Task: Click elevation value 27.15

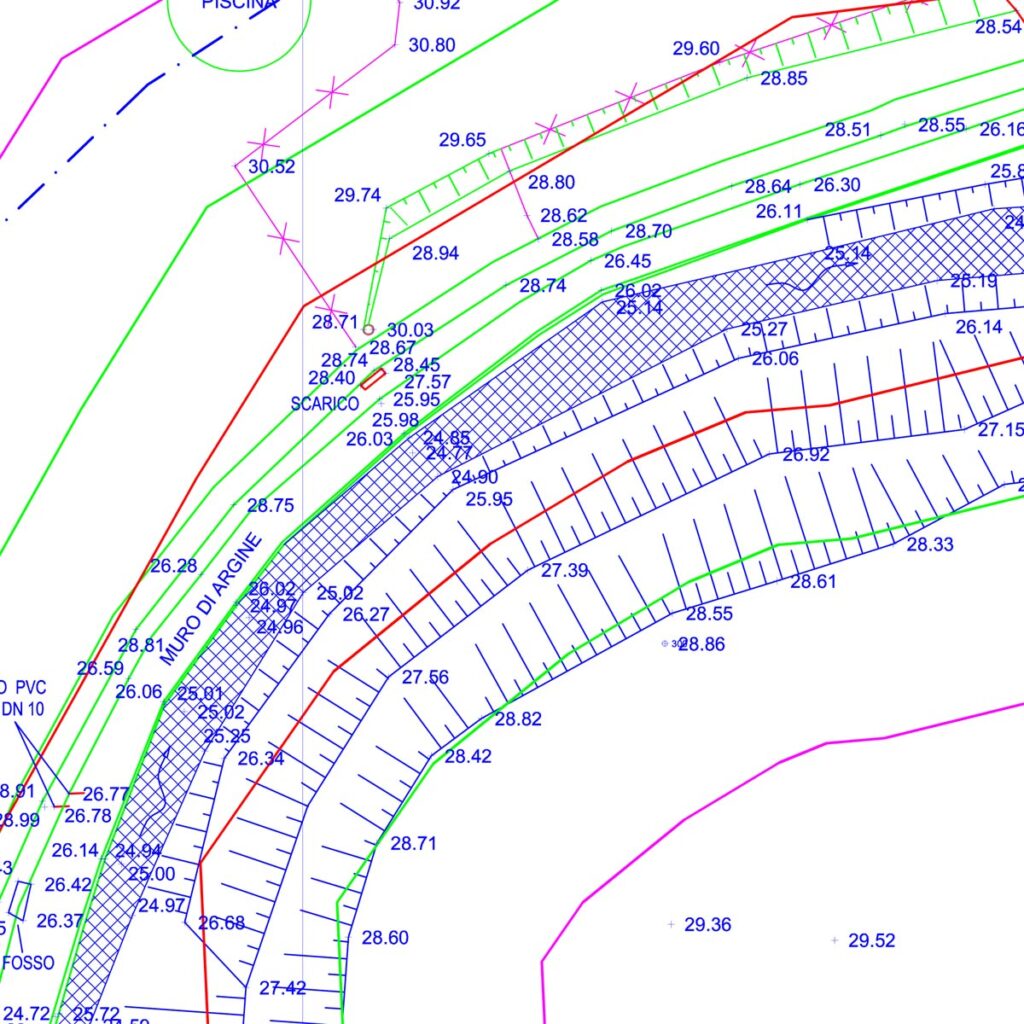Action: point(1000,430)
